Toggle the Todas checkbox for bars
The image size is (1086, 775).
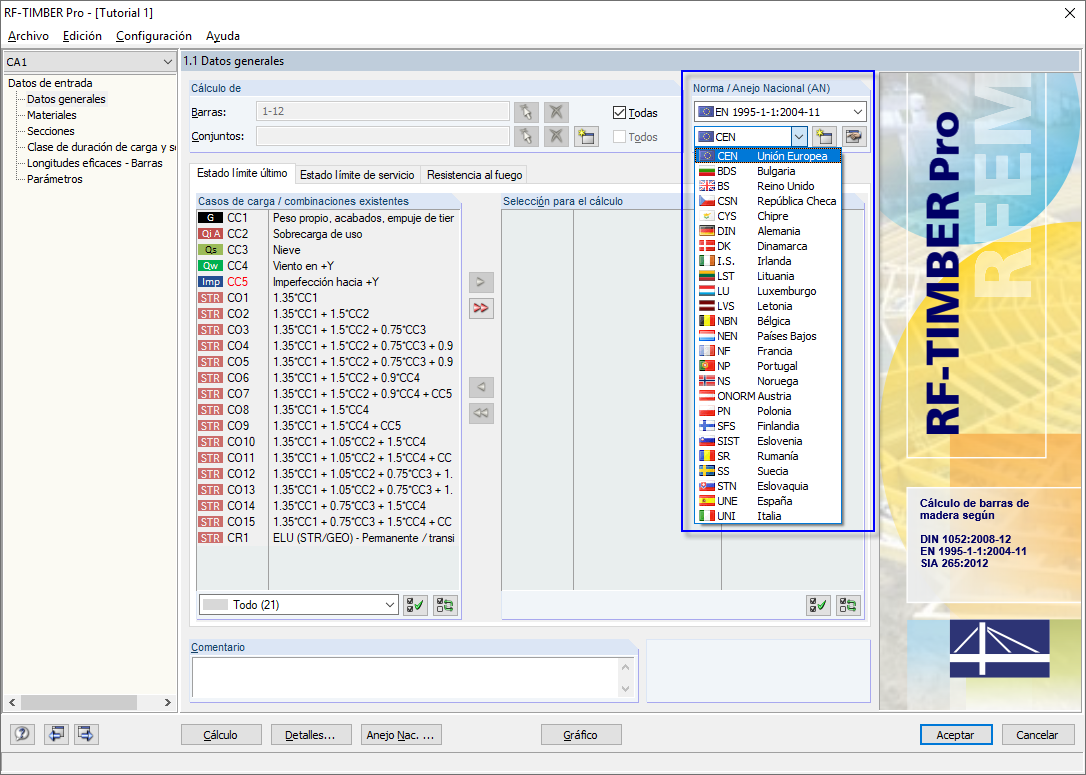point(619,112)
